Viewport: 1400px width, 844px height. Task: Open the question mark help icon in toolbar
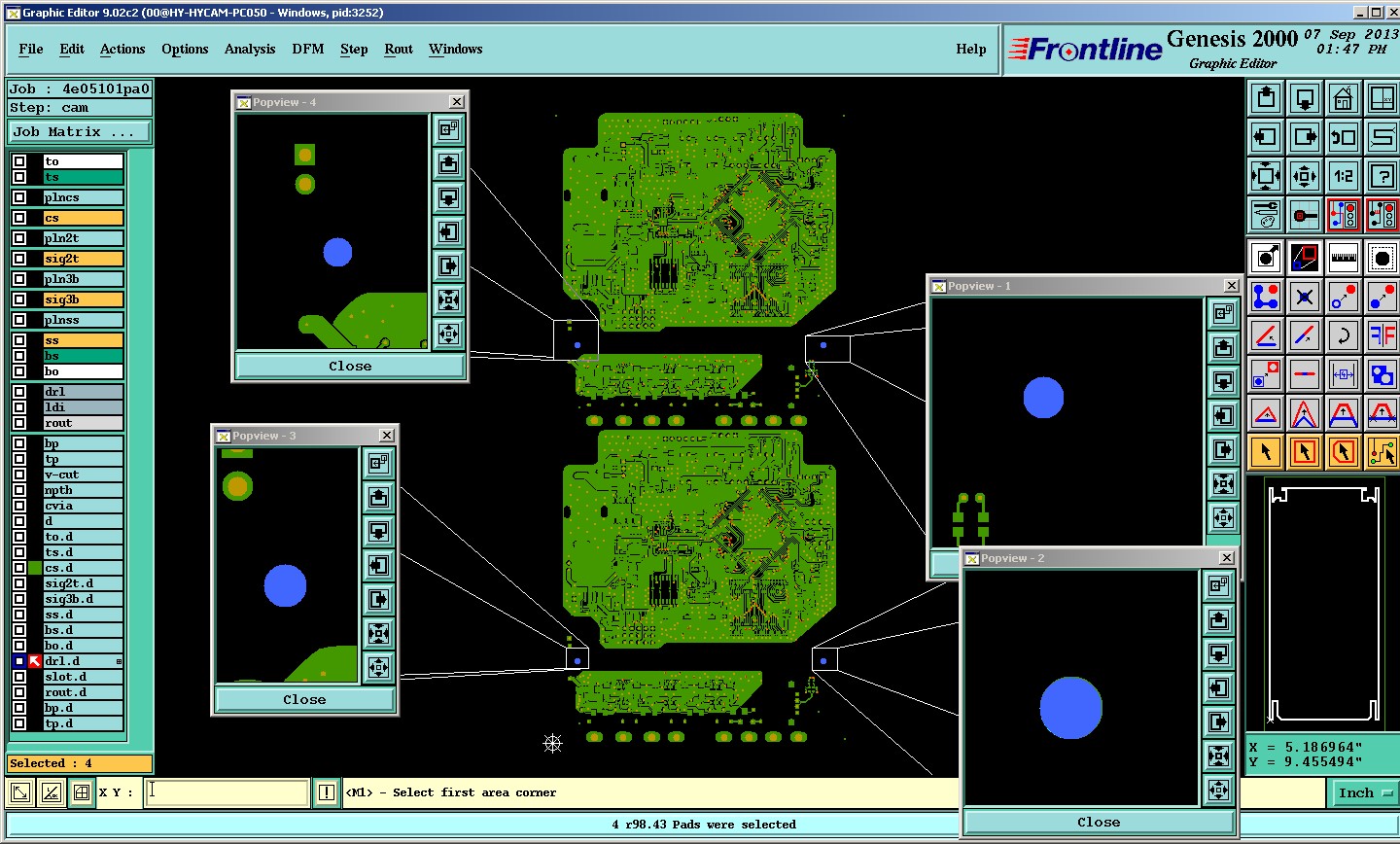pos(1382,176)
